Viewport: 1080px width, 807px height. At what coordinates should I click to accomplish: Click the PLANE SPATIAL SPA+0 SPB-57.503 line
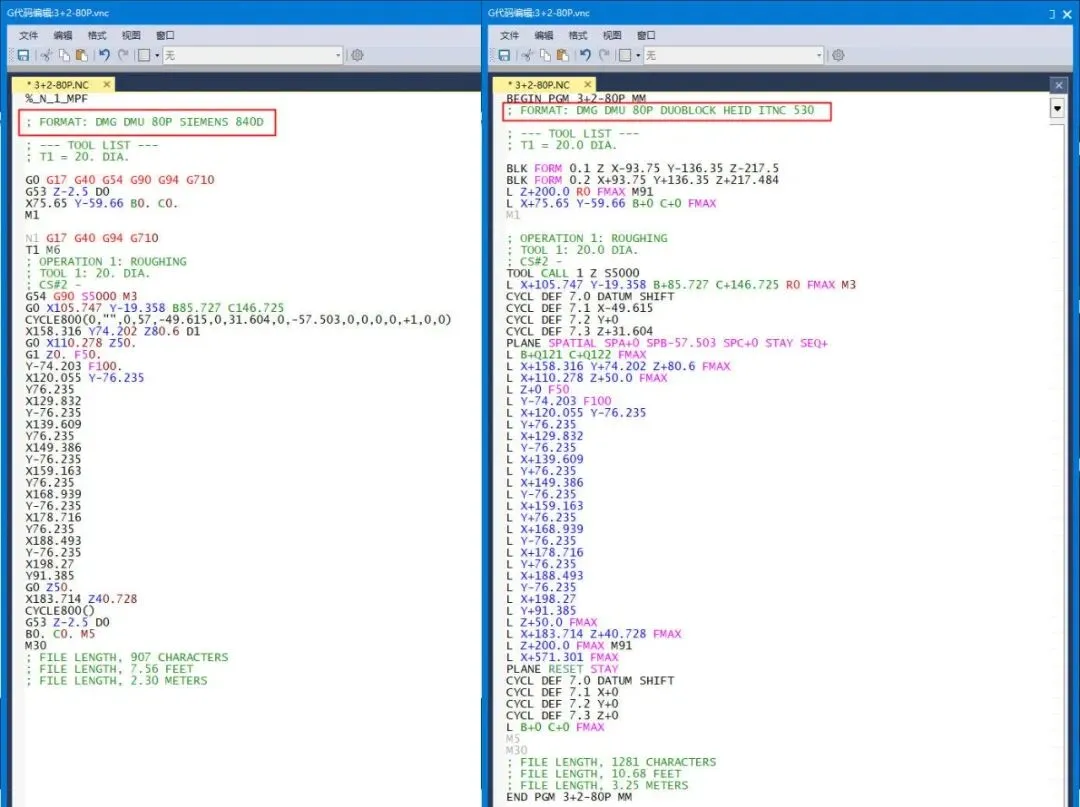[x=667, y=343]
